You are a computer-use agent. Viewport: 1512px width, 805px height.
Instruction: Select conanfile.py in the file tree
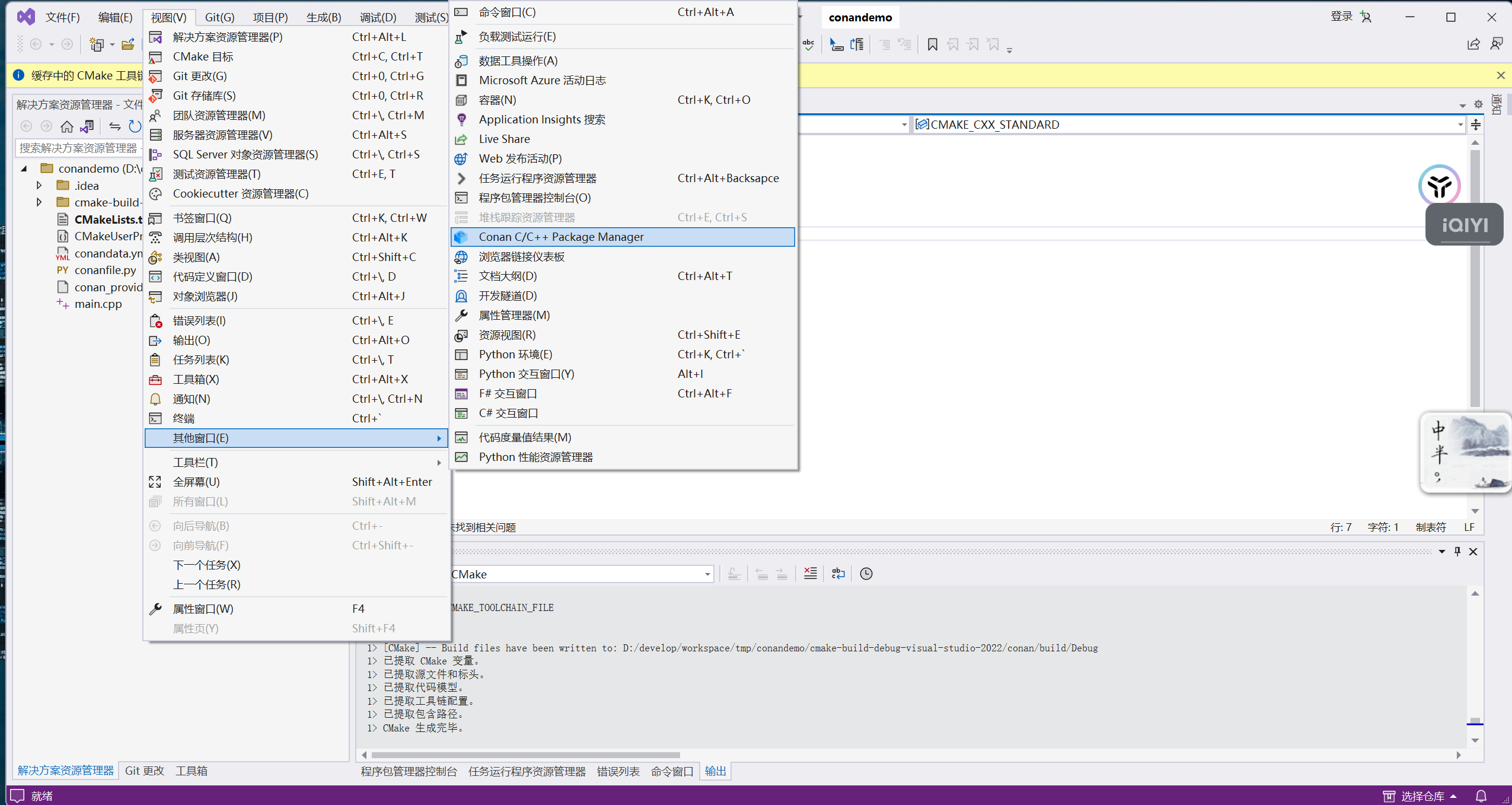[x=106, y=270]
